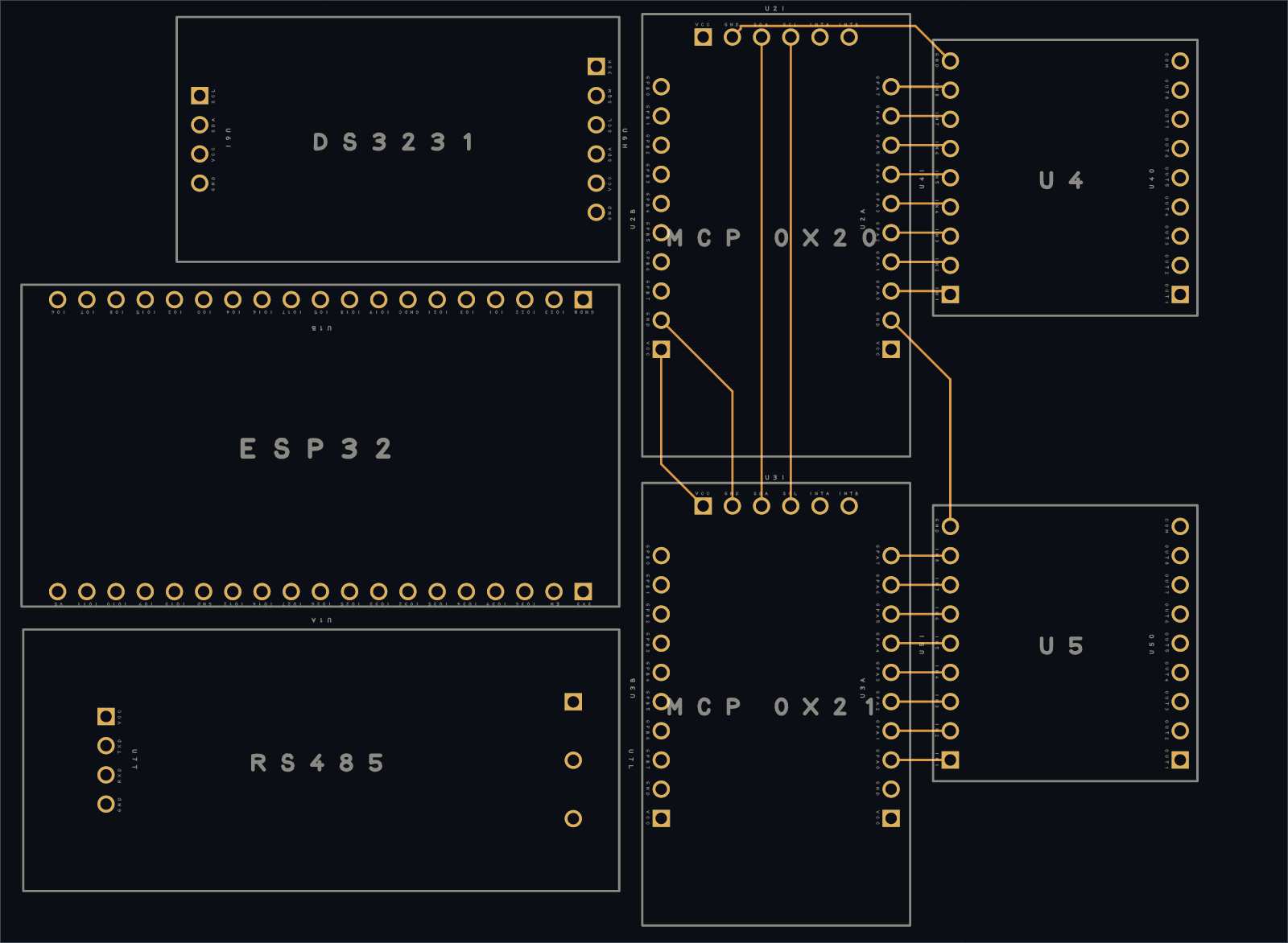1288x943 pixels.
Task: Select the INTB pad on U2I top header
Action: (x=849, y=37)
